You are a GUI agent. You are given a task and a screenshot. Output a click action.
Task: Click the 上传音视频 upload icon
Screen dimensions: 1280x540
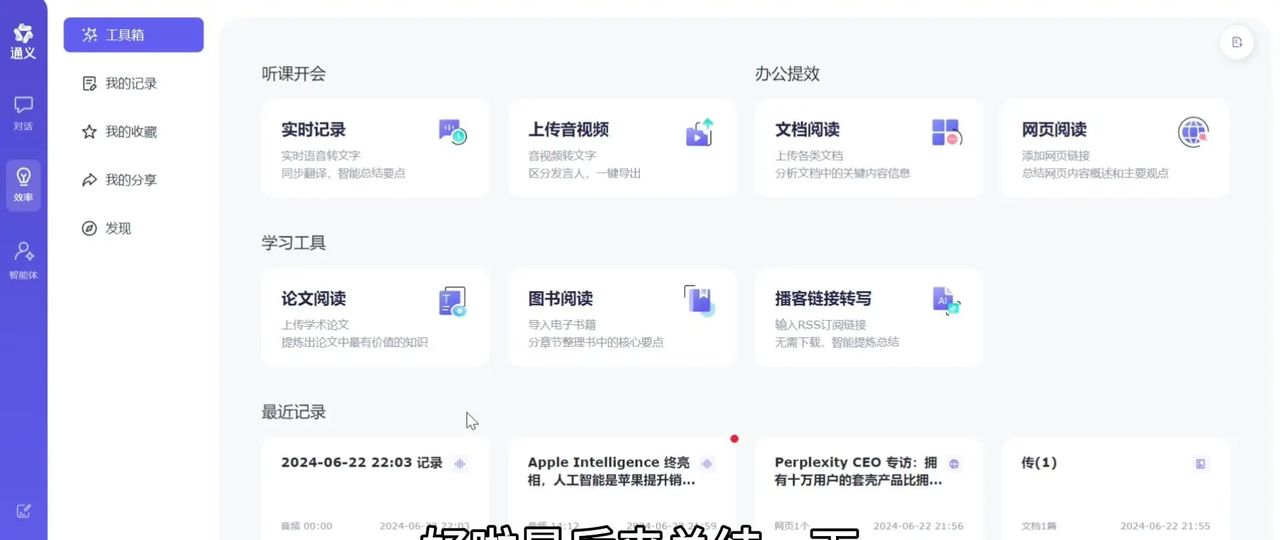[699, 132]
